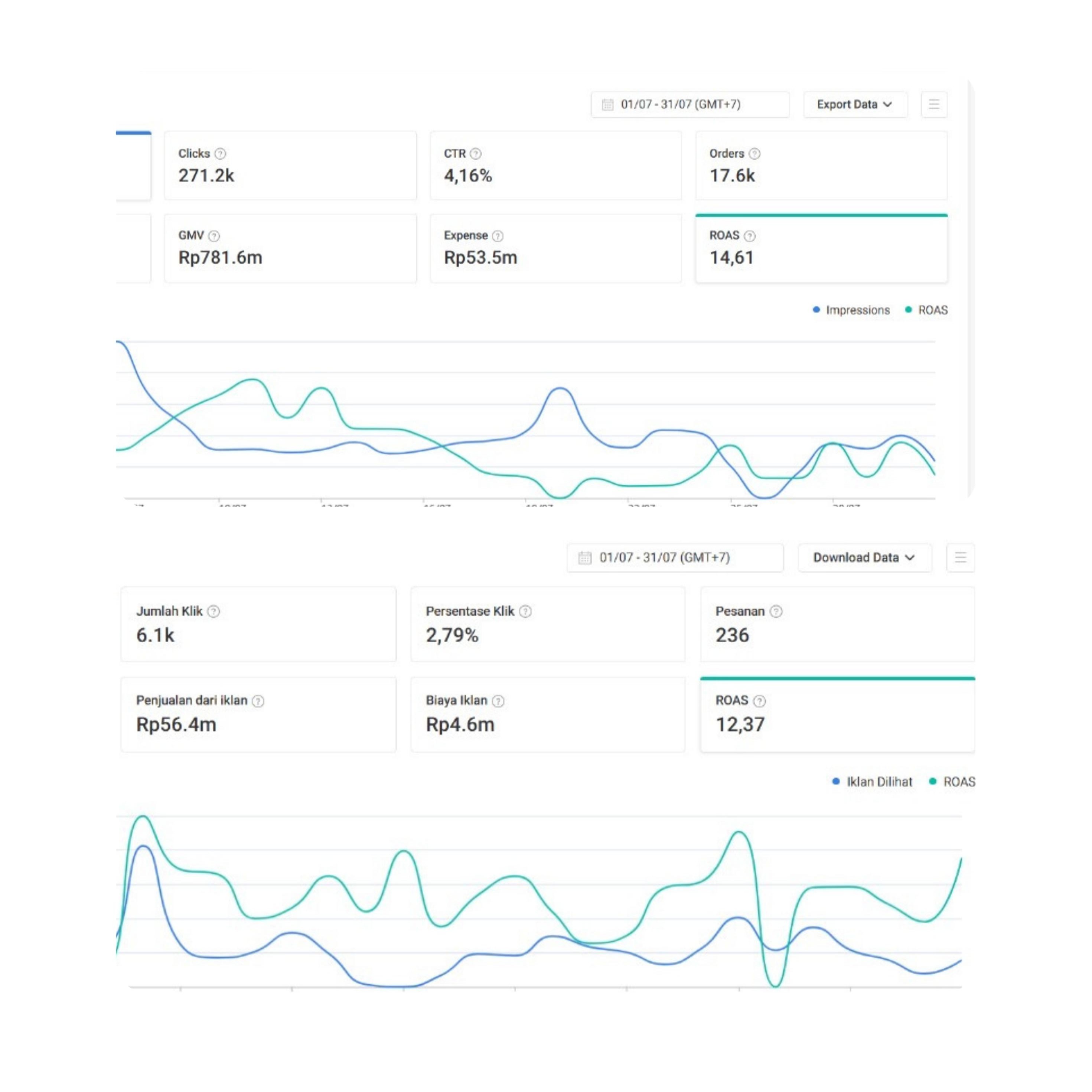
Task: Click the help icon beside Jumlah Klik
Action: click(x=213, y=612)
